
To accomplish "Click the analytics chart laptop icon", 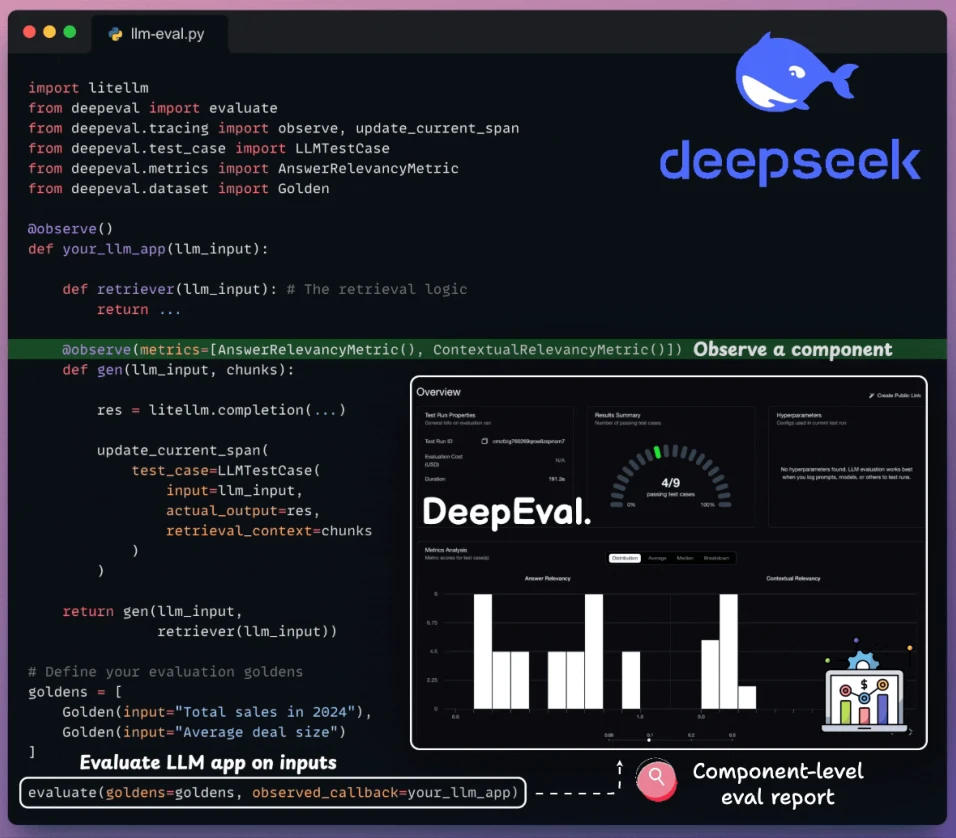I will [864, 692].
